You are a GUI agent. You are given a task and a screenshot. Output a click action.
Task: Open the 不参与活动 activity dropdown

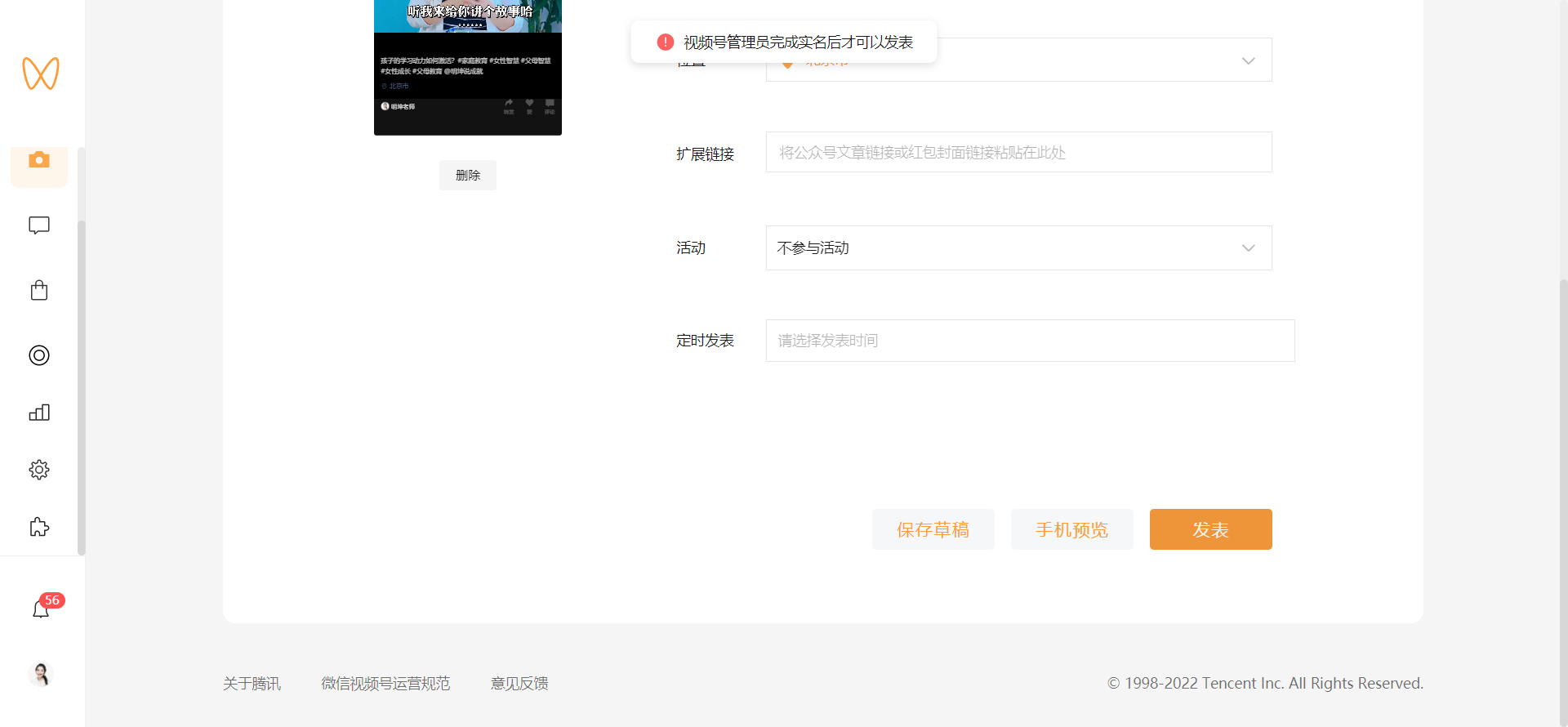[1018, 248]
